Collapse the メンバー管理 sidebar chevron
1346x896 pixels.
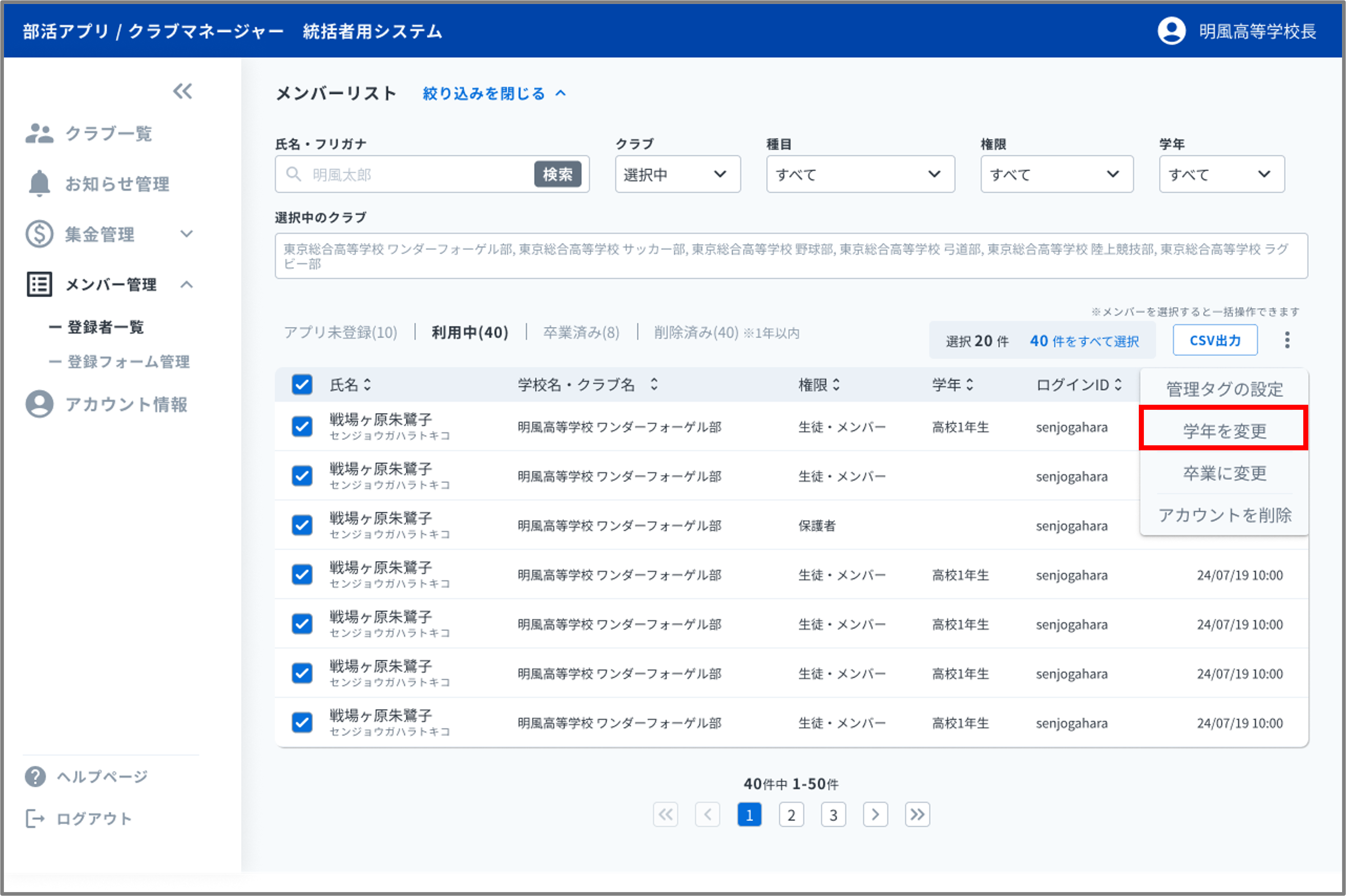pyautogui.click(x=186, y=284)
